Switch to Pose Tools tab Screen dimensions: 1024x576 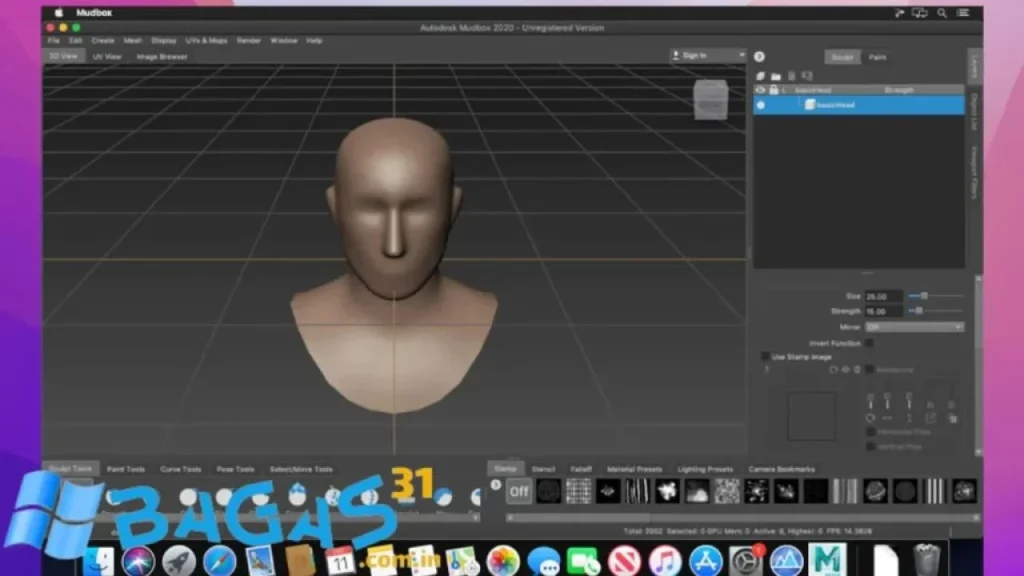click(x=235, y=469)
